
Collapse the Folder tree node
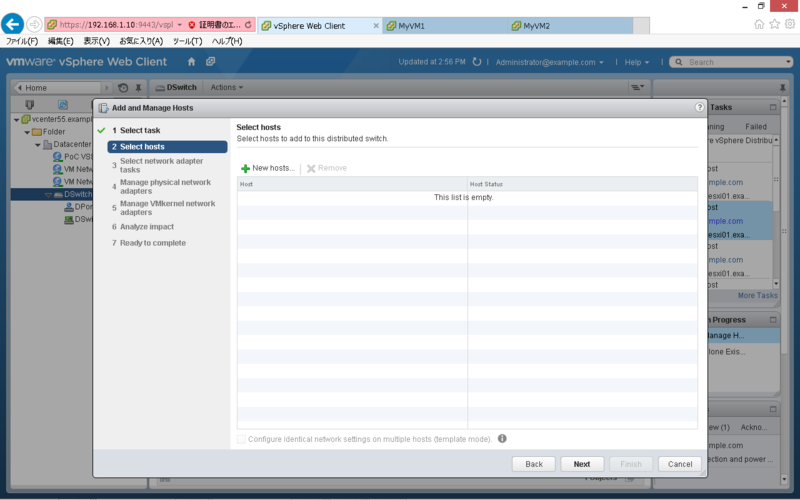[27, 132]
